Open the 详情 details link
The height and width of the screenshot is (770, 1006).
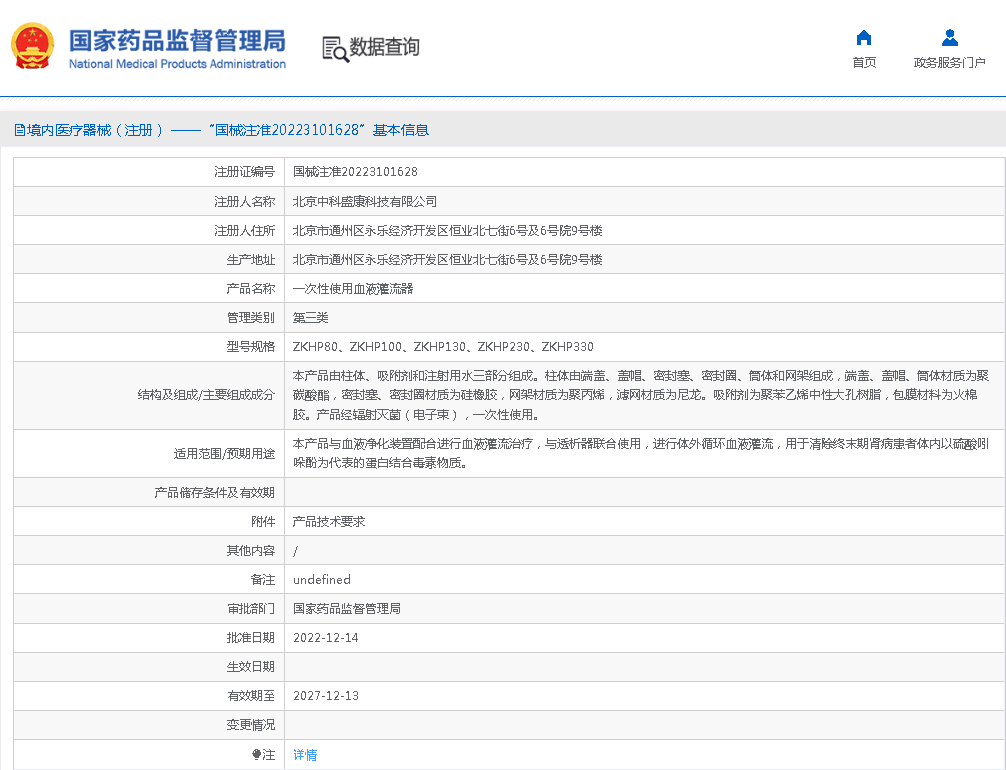click(305, 755)
